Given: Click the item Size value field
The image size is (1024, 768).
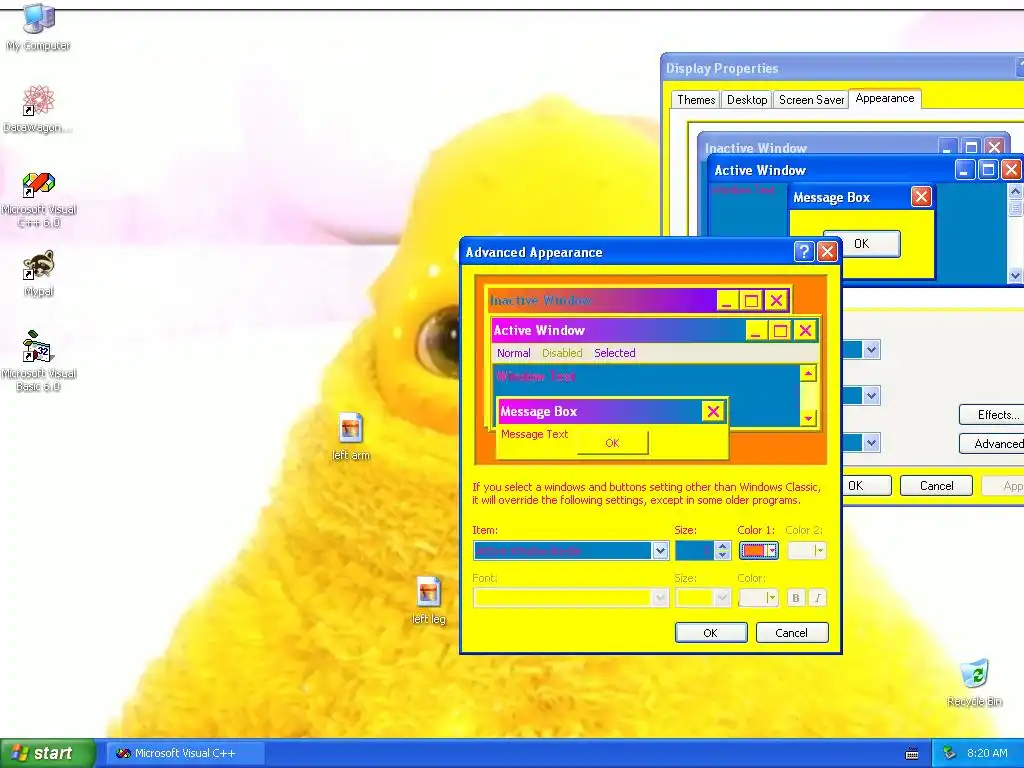Looking at the screenshot, I should click(x=694, y=551).
